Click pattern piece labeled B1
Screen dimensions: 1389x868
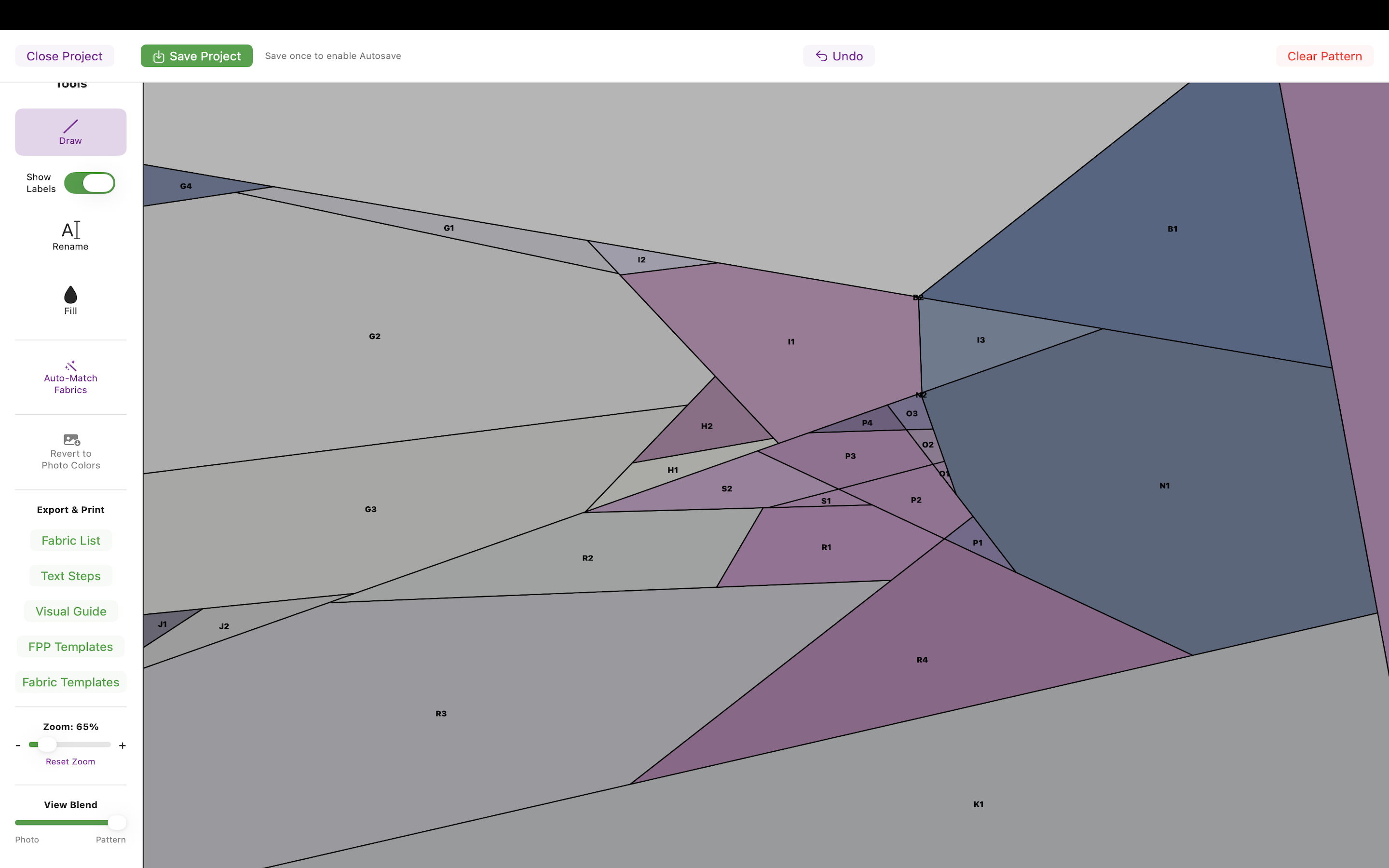click(x=1171, y=229)
